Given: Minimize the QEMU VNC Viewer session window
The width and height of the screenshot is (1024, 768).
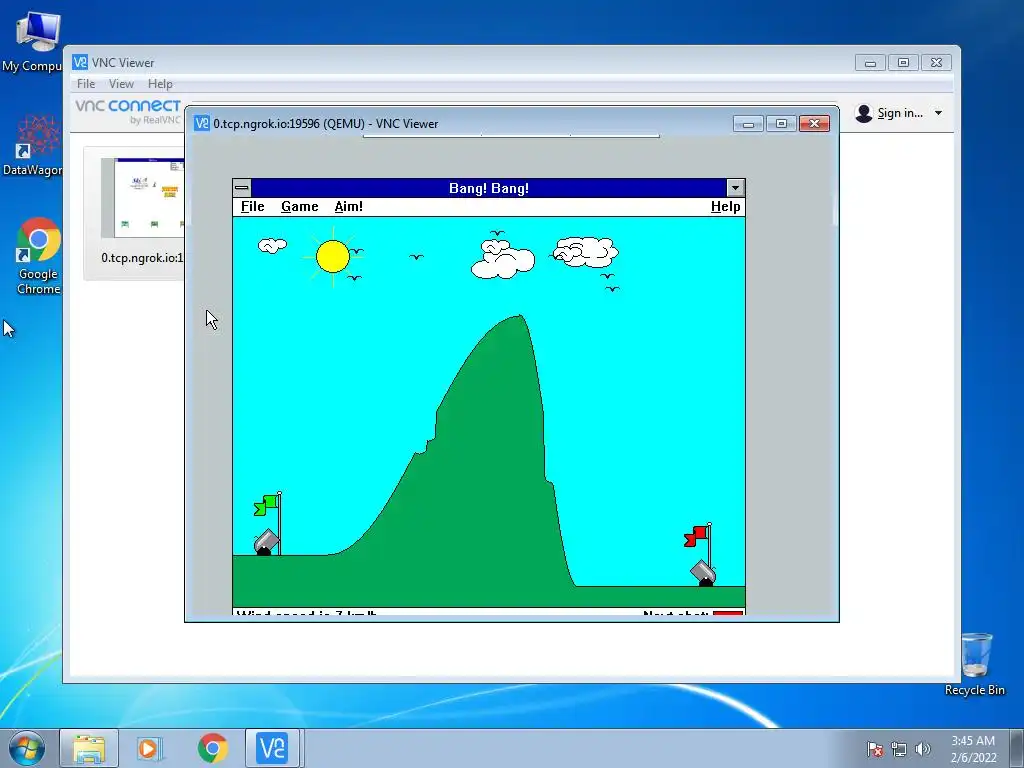Looking at the screenshot, I should pos(748,123).
